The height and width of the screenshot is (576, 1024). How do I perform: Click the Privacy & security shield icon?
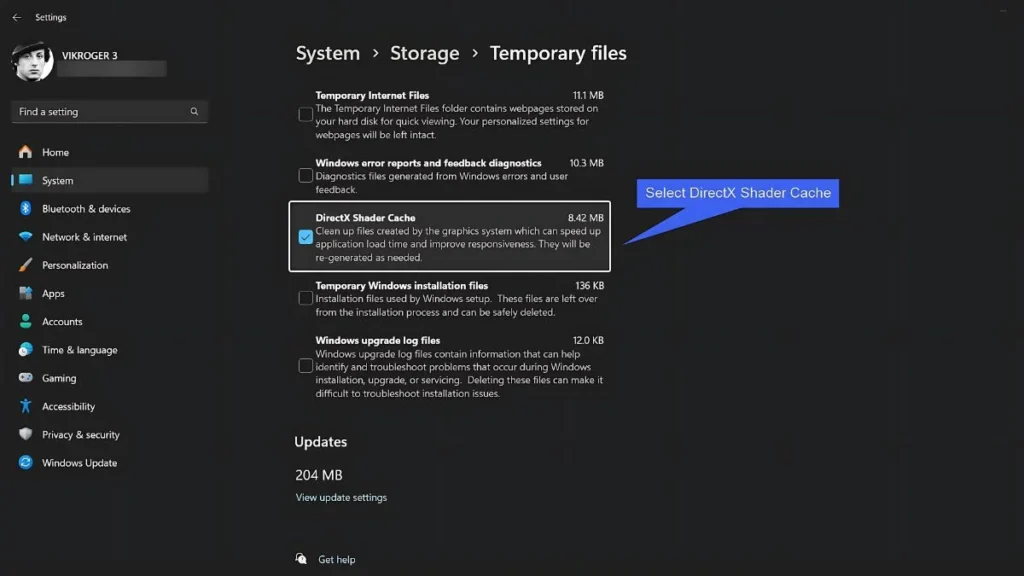[25, 435]
